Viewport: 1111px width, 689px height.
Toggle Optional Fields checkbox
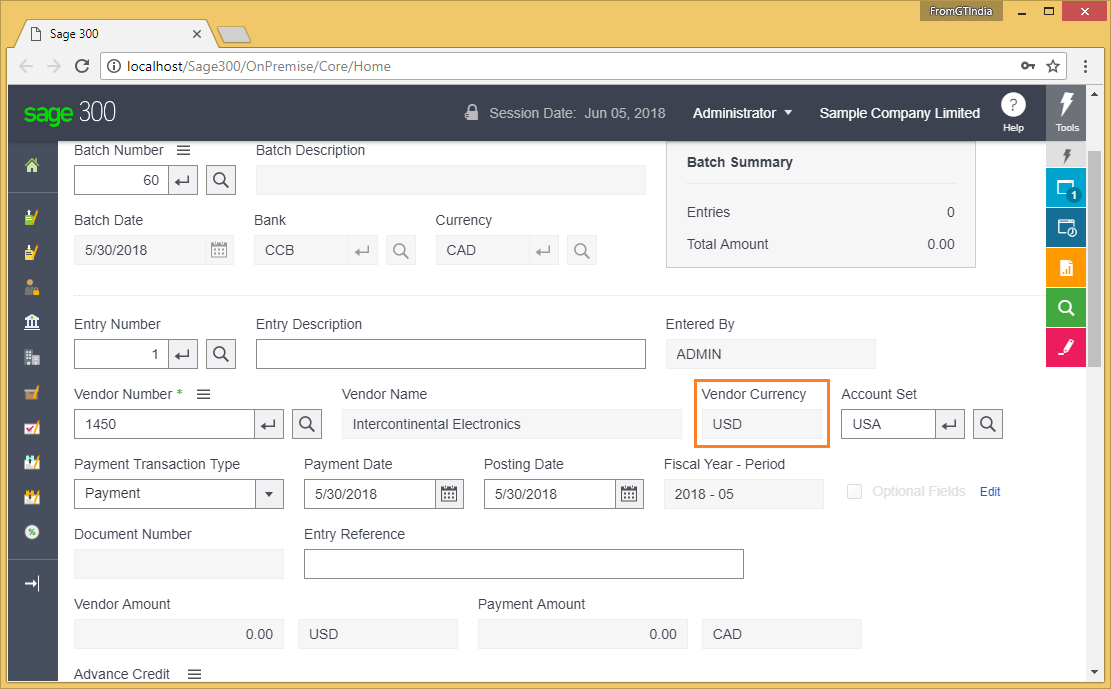pyautogui.click(x=855, y=491)
